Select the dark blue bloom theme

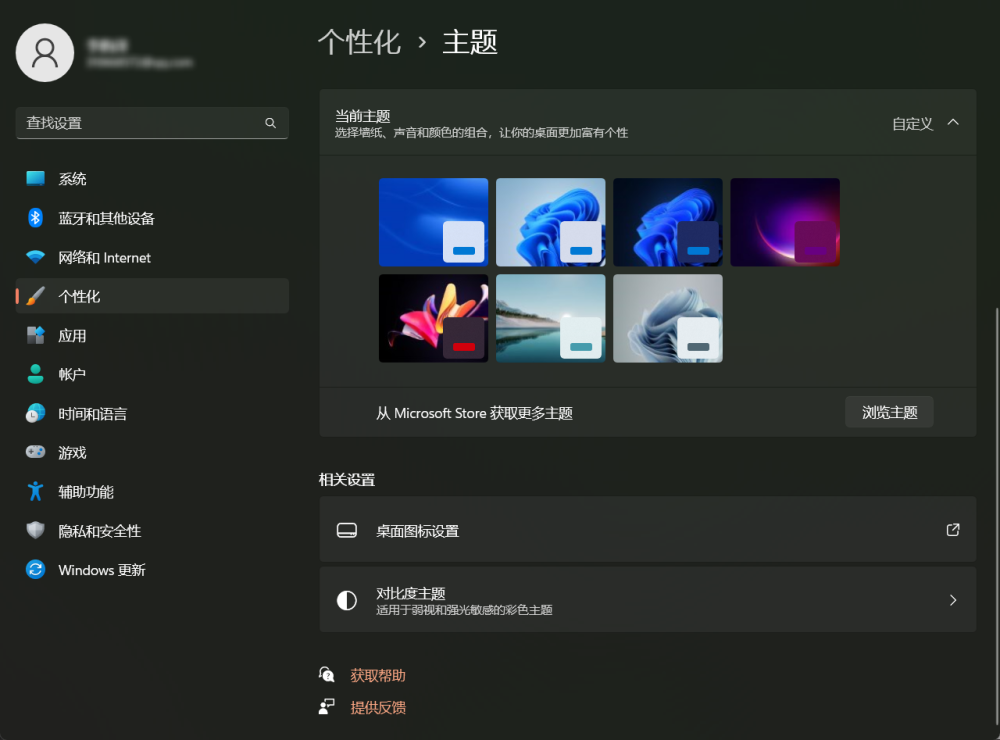[x=668, y=222]
